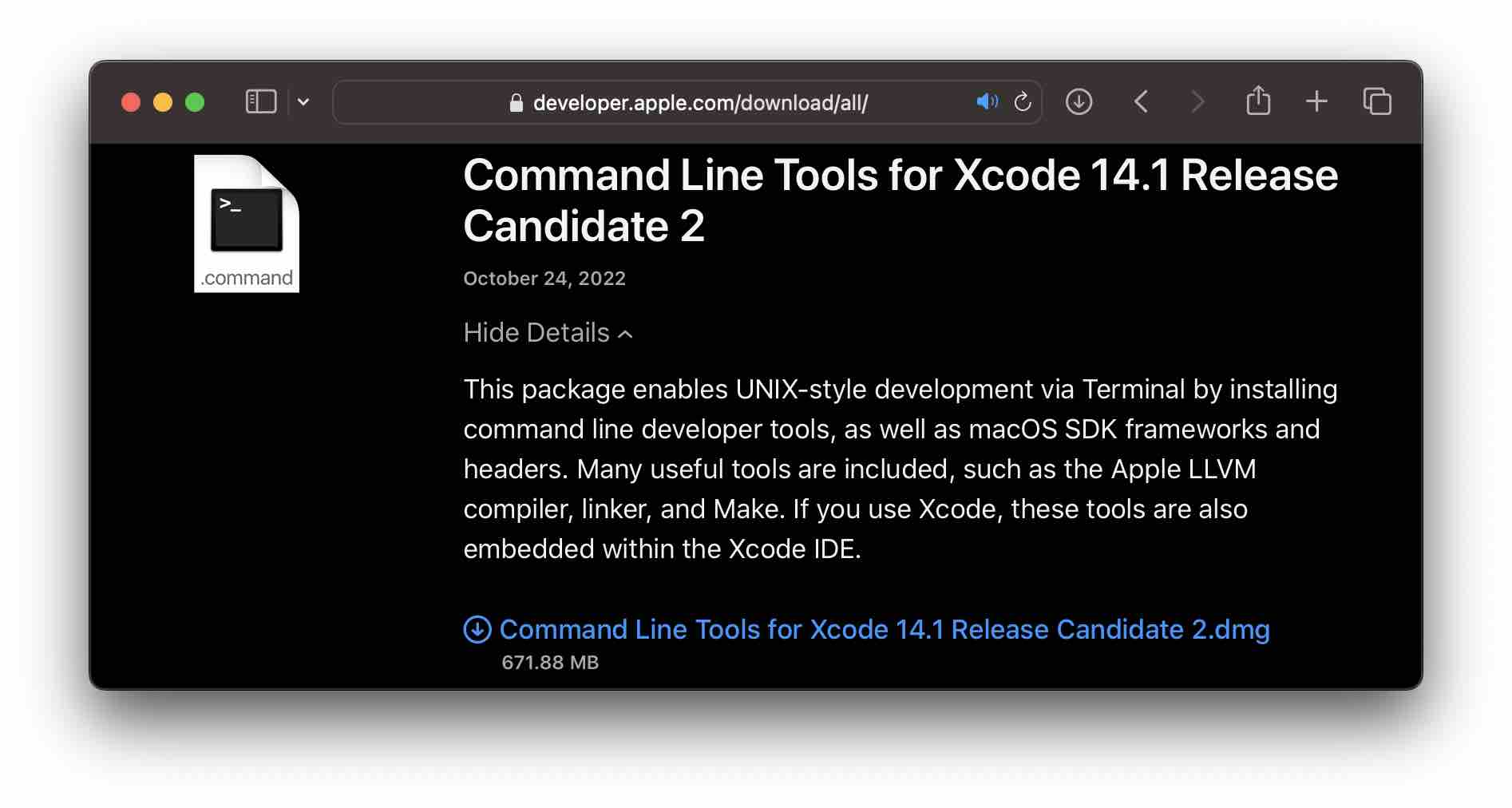The image size is (1512, 808).
Task: Click the download arrow beside the dmg link
Action: tap(477, 630)
